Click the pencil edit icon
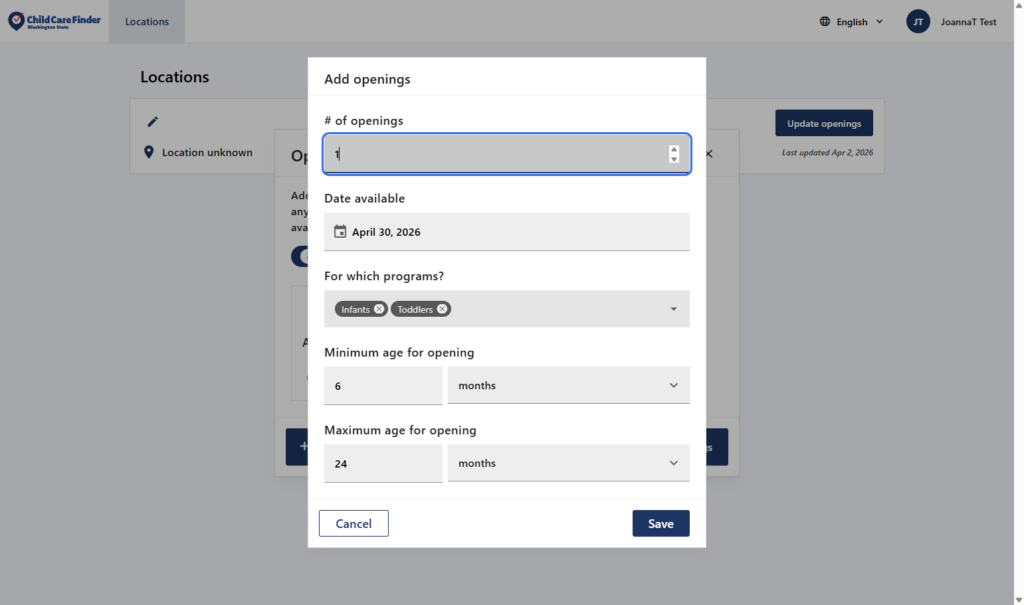1024x605 pixels. click(153, 122)
